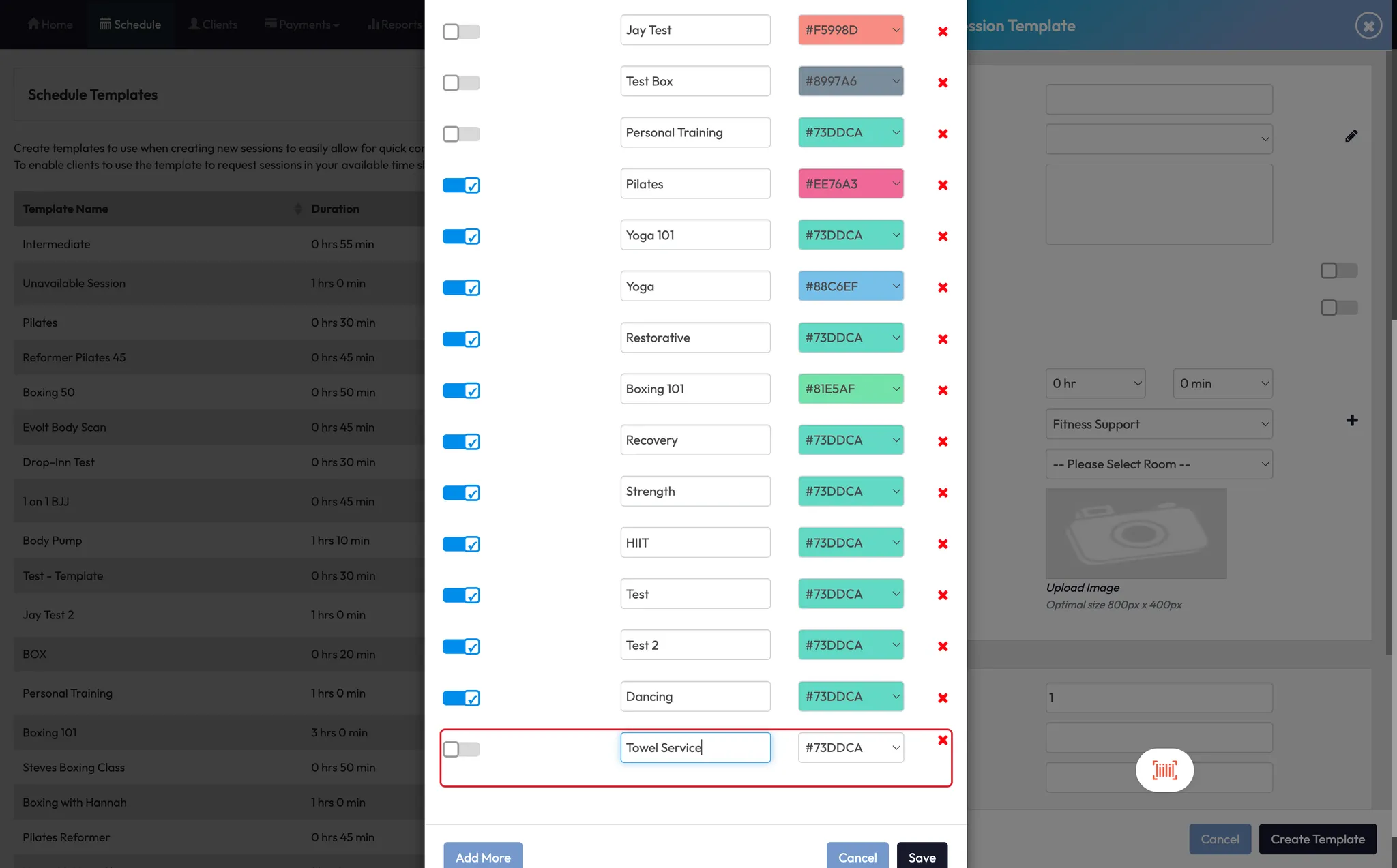Viewport: 1397px width, 868px height.
Task: Click the Add More button
Action: click(x=482, y=856)
